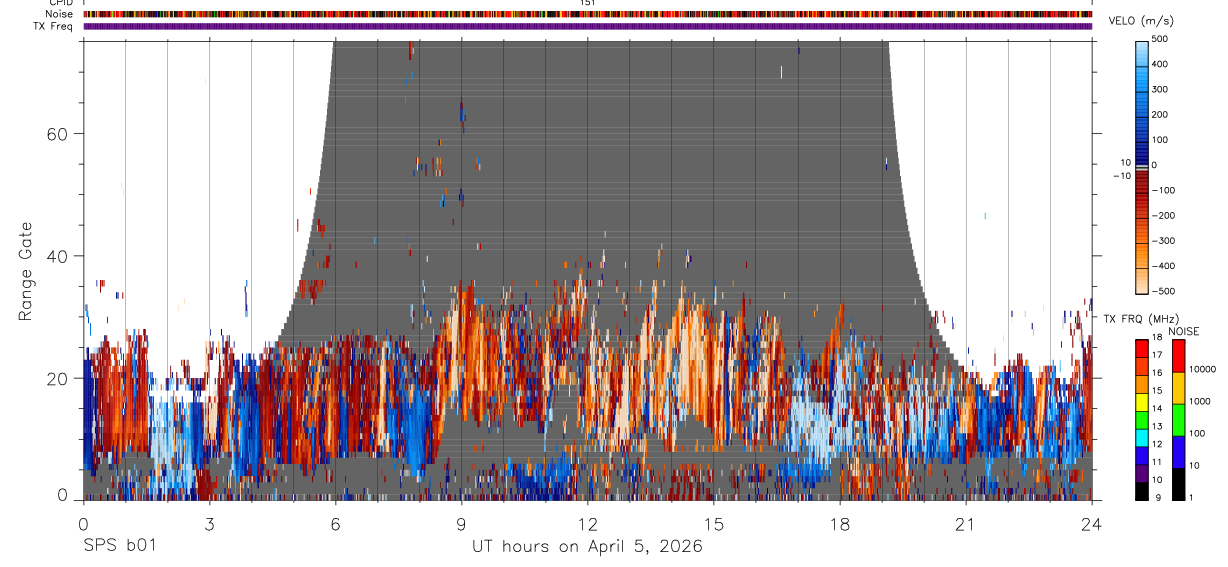Click the yellow segment of NOISE legend
The image size is (1228, 567).
tap(1179, 387)
